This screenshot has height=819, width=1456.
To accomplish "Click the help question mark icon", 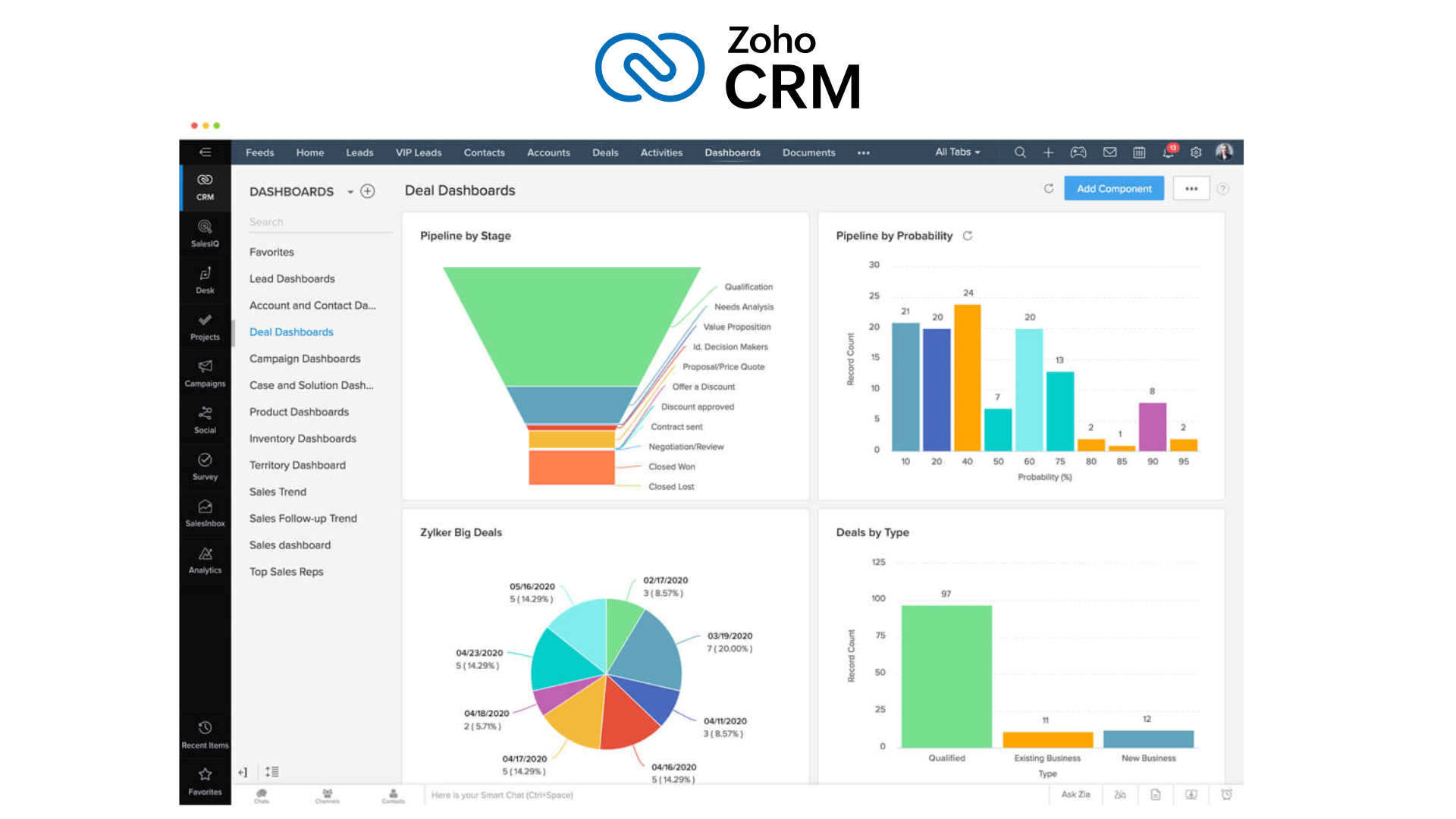I will point(1222,189).
